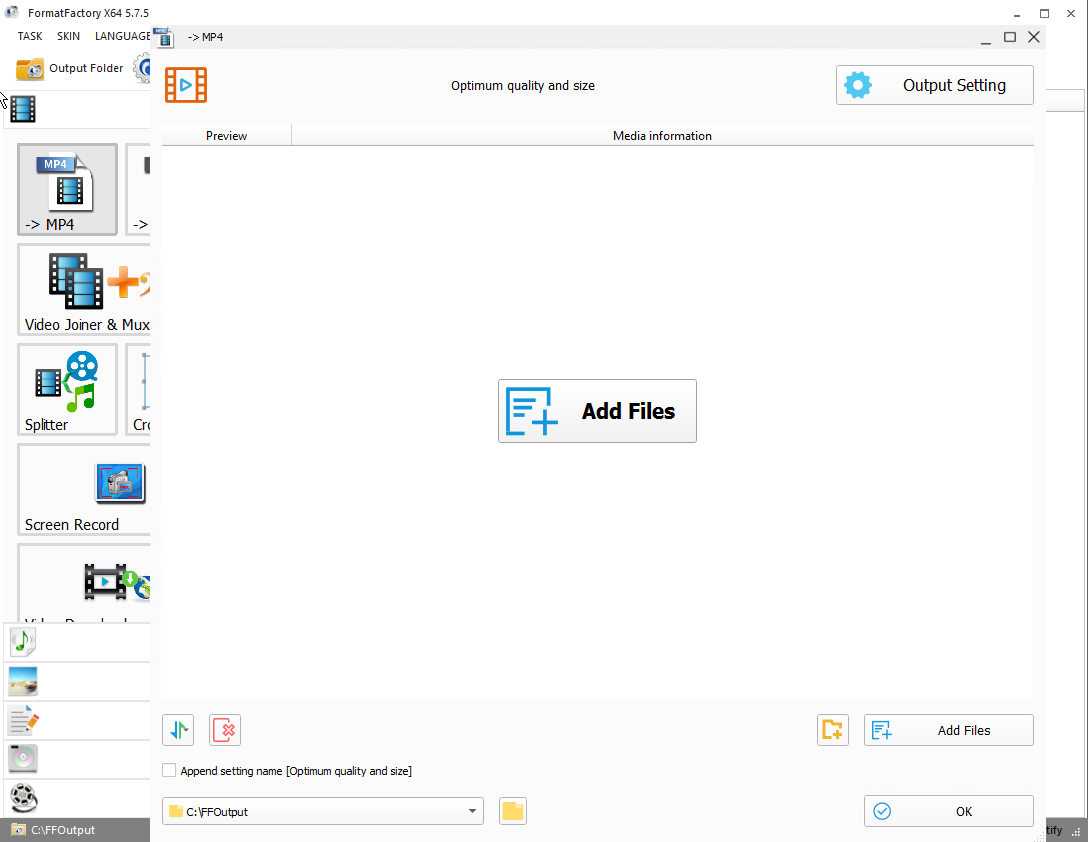Launch the Screen Record tool
Screen dimensions: 1088x842
pos(84,489)
